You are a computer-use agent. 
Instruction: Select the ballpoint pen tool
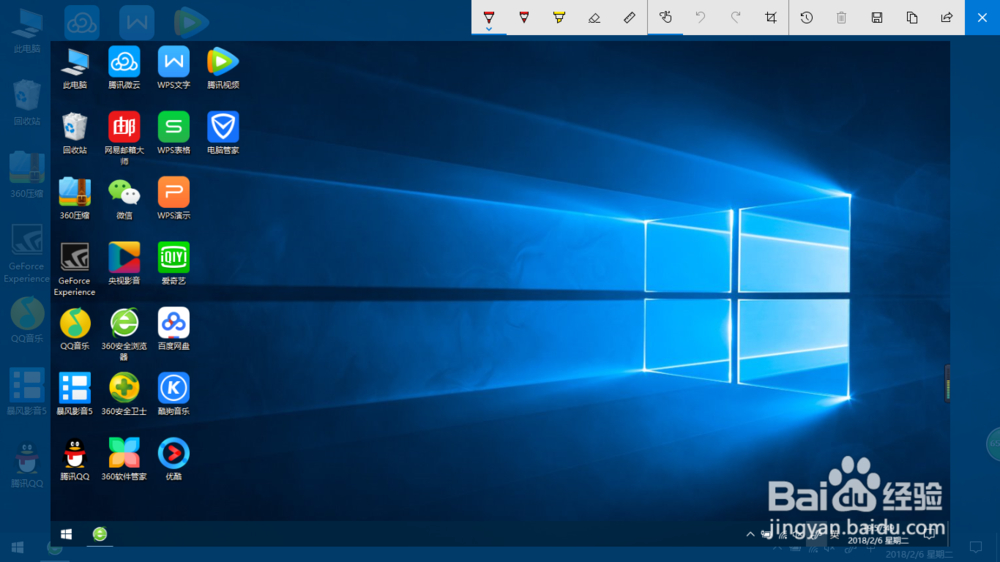pos(489,16)
